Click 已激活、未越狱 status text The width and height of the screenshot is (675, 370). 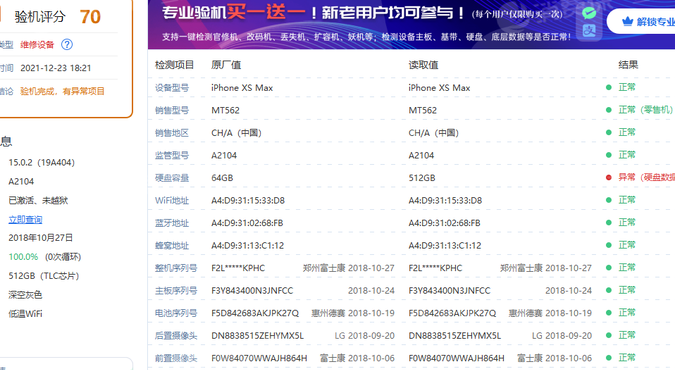pyautogui.click(x=38, y=200)
